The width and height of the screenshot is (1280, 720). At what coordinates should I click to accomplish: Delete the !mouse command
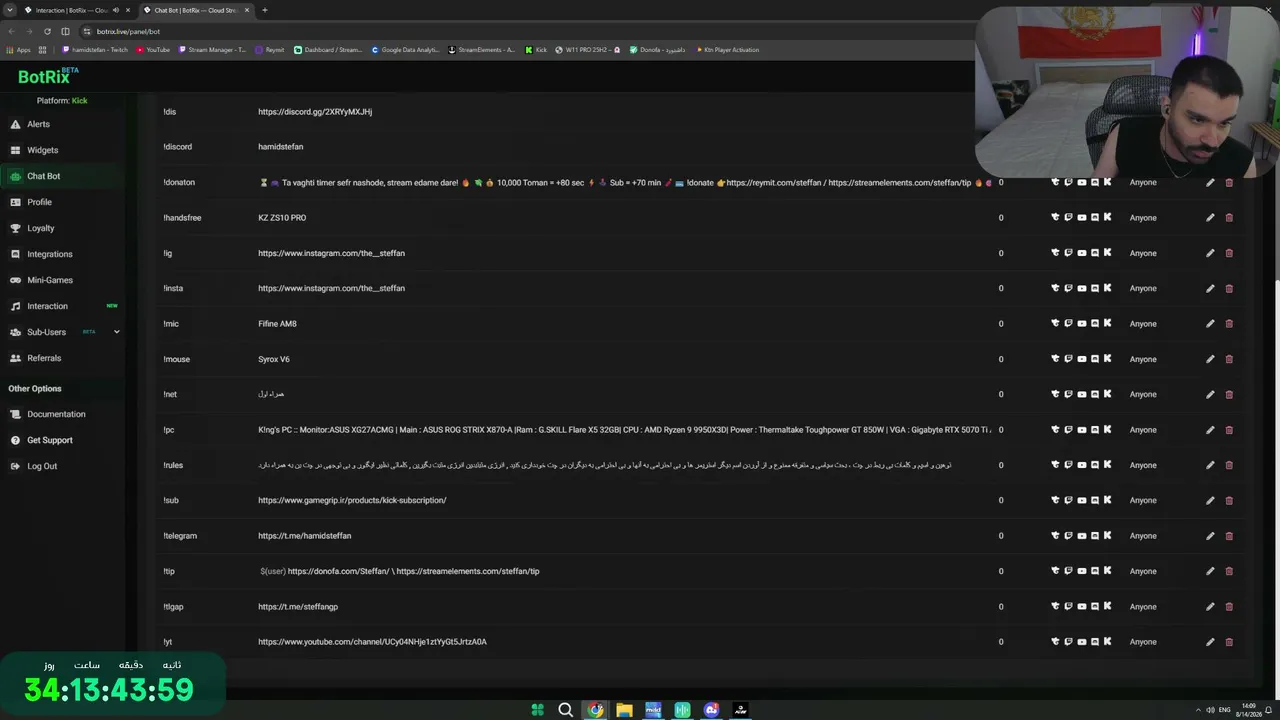(1229, 359)
